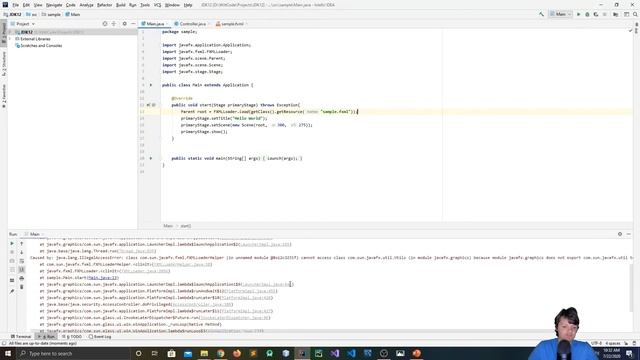Click the sample breadcrumb in navigation bar
Image resolution: width=640 pixels, height=360 pixels.
tap(51, 14)
